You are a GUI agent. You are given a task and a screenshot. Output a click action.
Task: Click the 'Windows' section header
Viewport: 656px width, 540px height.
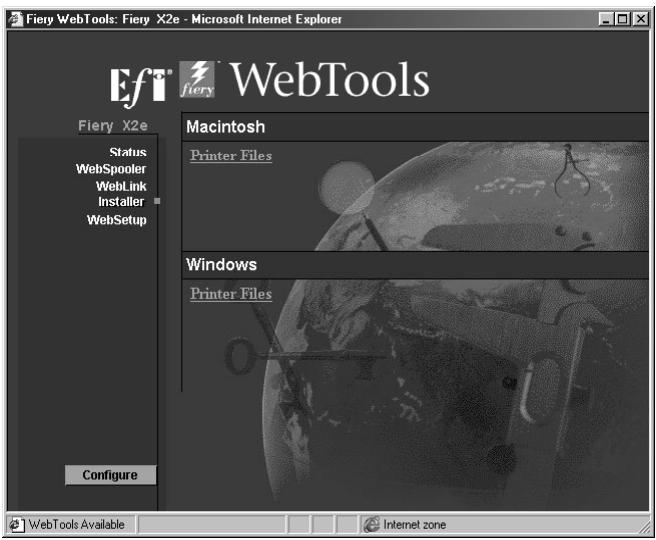click(221, 265)
